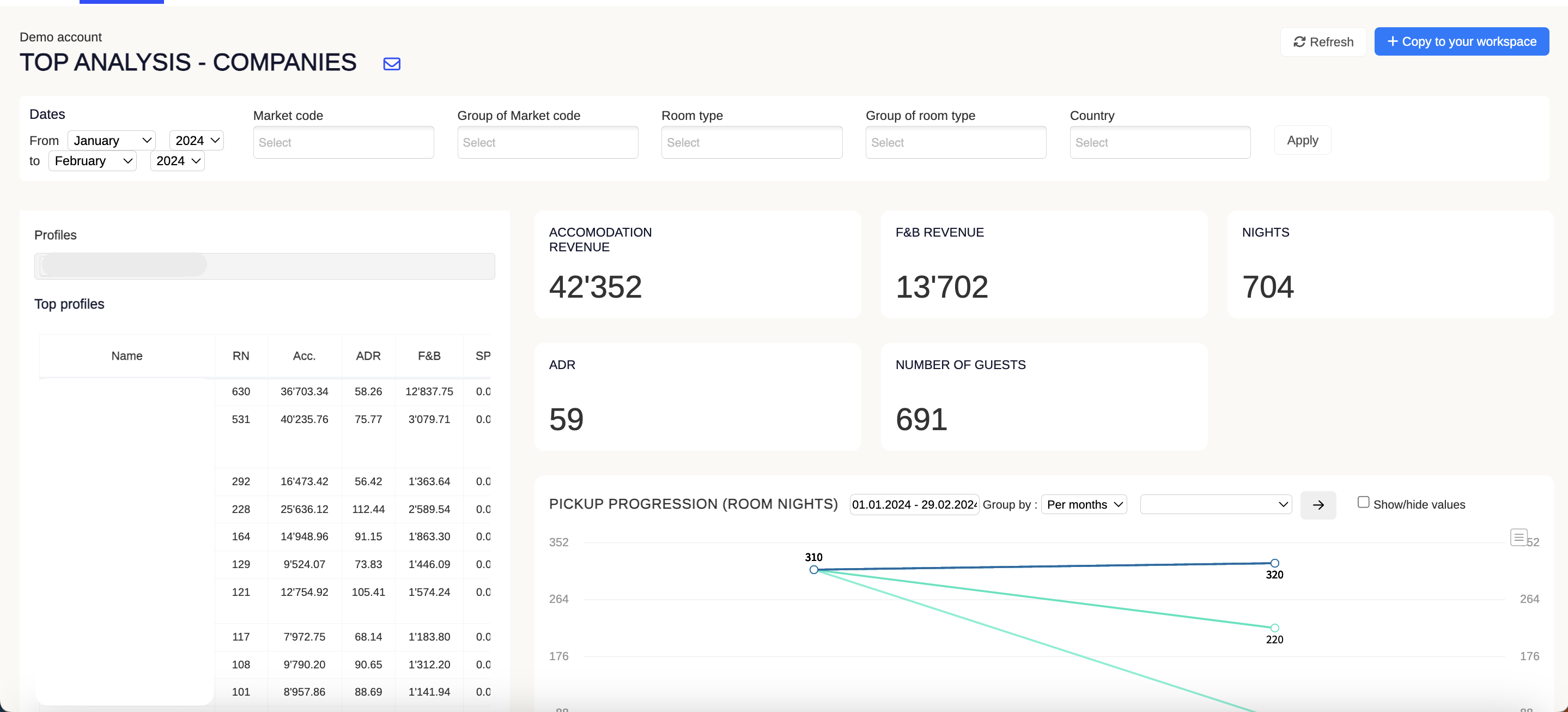Click the pickup date range field

[914, 505]
